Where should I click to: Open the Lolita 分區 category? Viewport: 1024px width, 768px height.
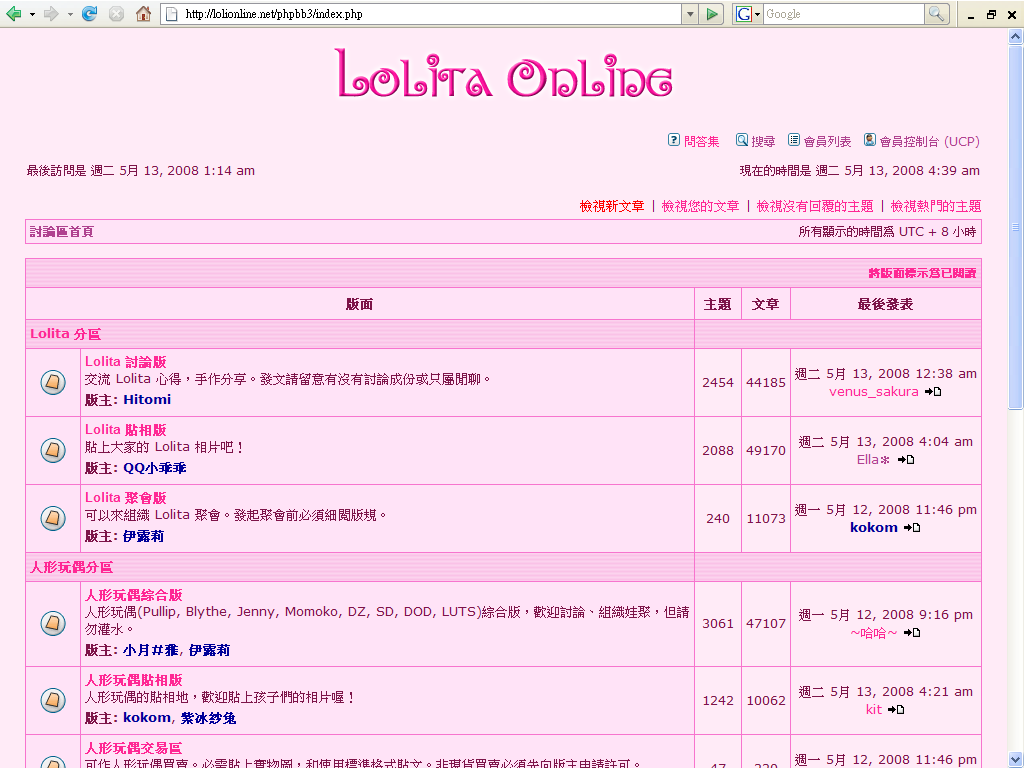[65, 334]
